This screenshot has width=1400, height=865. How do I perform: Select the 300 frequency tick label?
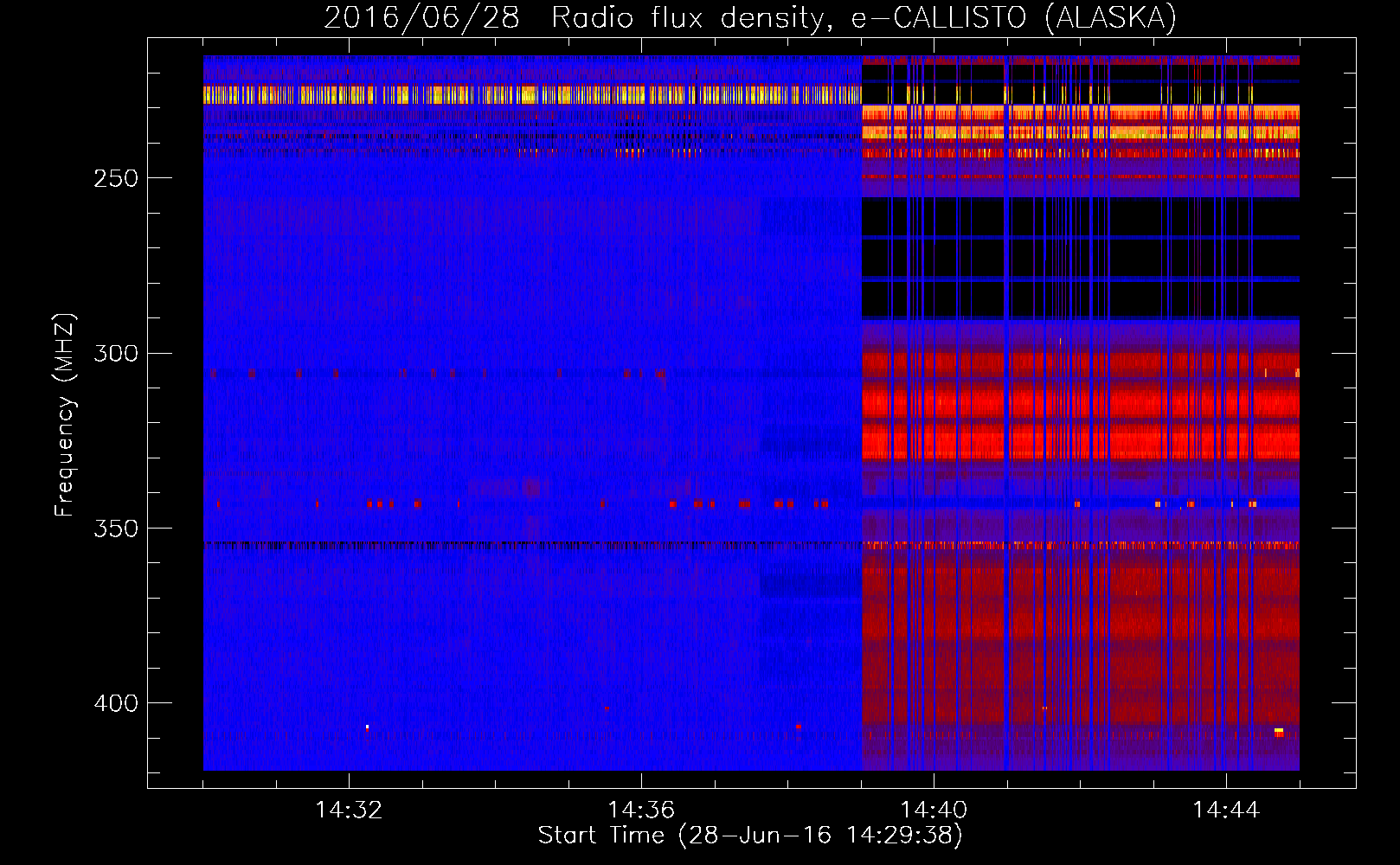[x=116, y=353]
